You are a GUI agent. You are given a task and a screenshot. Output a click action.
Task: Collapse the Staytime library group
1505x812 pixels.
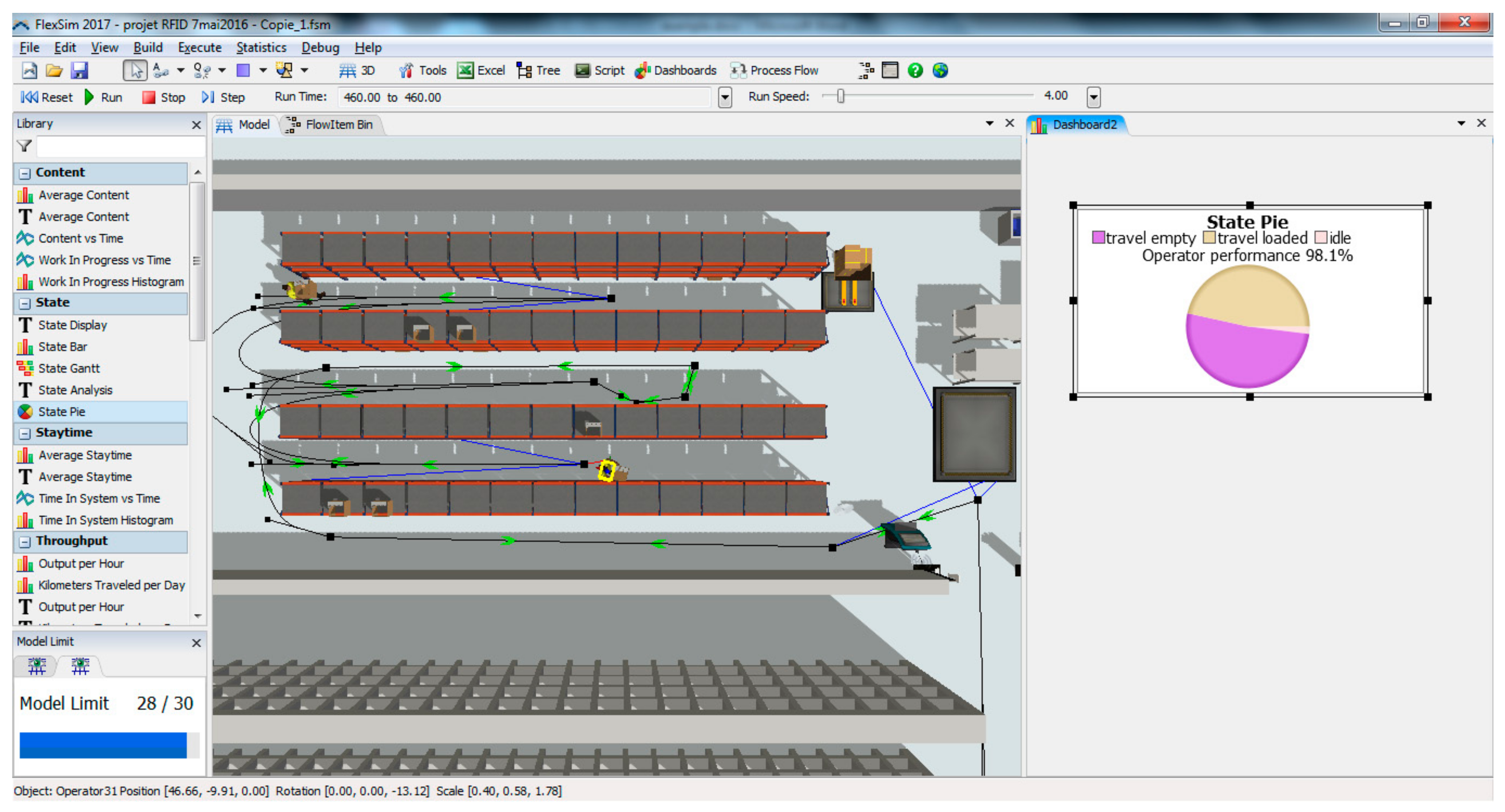pyautogui.click(x=24, y=433)
